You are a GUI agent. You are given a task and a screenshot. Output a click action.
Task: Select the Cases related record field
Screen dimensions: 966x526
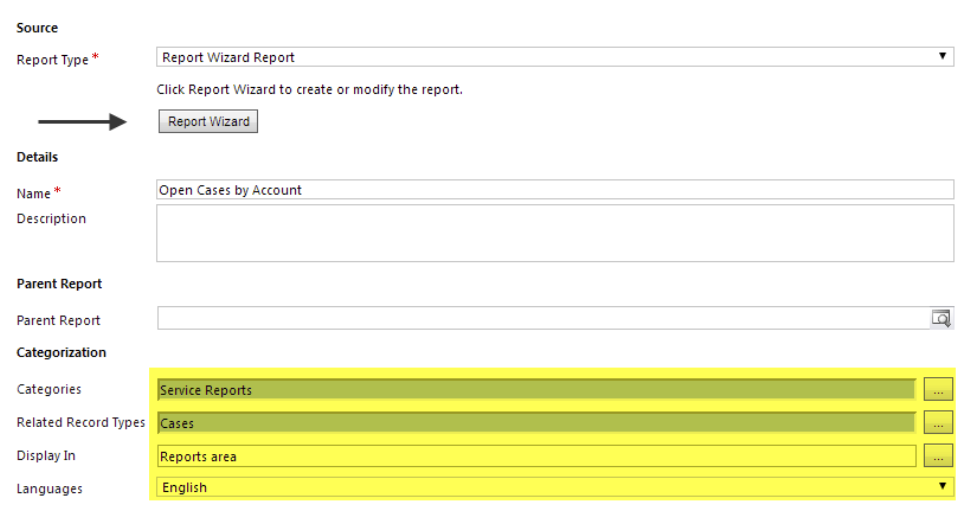537,423
